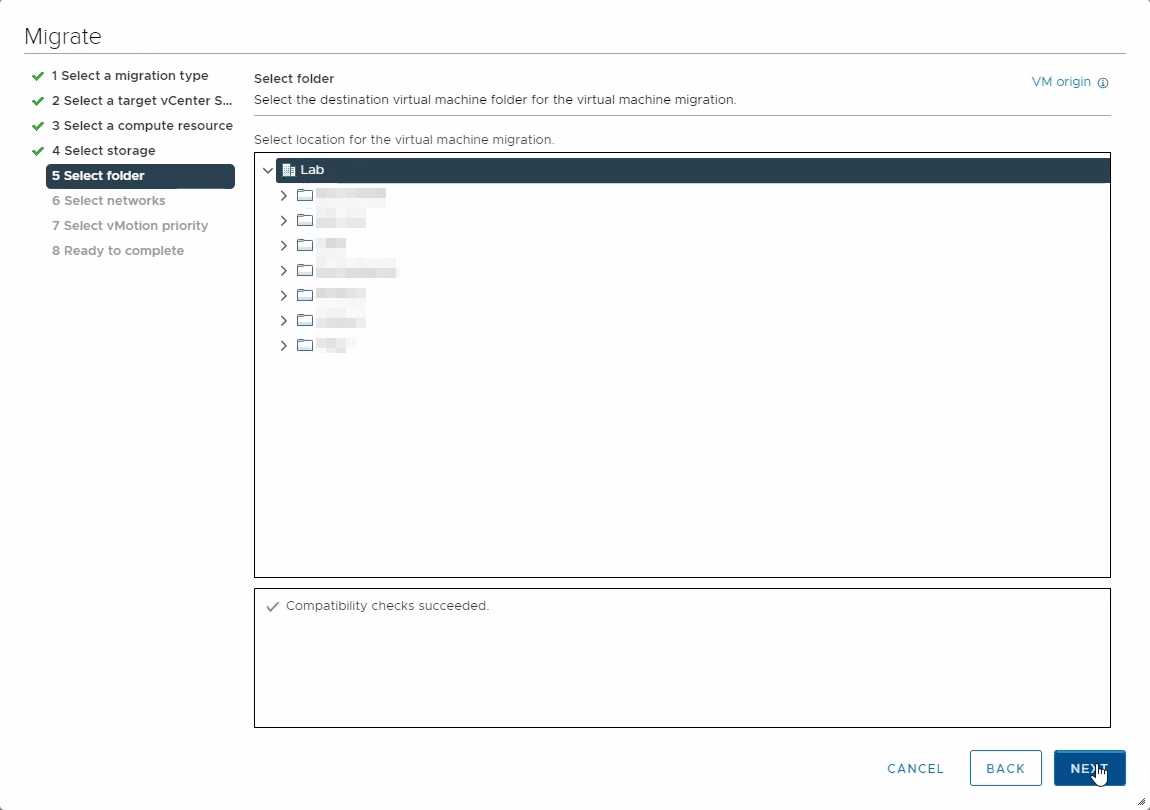Expand the fourth folder under Lab

284,270
